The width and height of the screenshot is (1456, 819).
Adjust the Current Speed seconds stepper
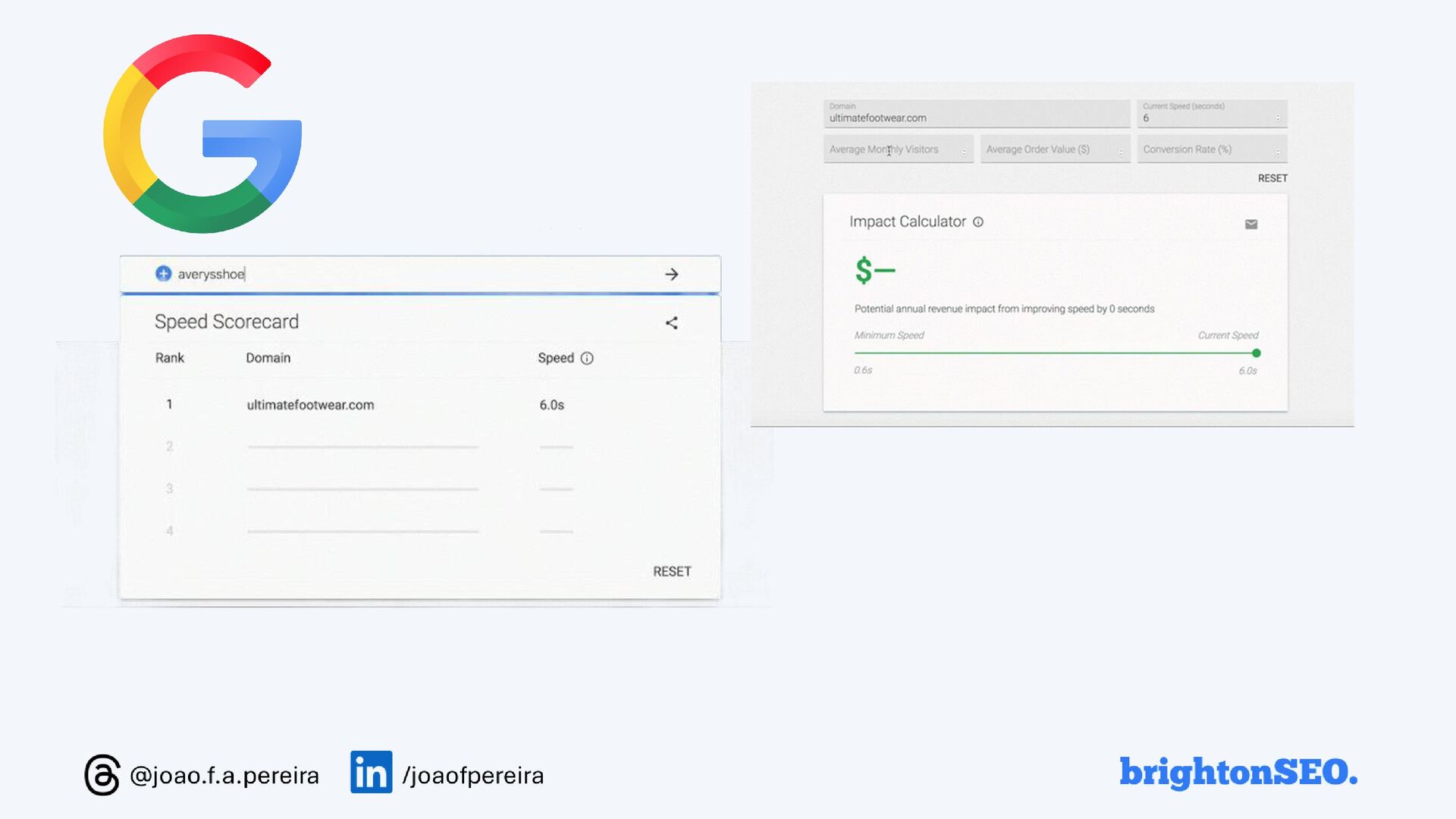point(1278,118)
